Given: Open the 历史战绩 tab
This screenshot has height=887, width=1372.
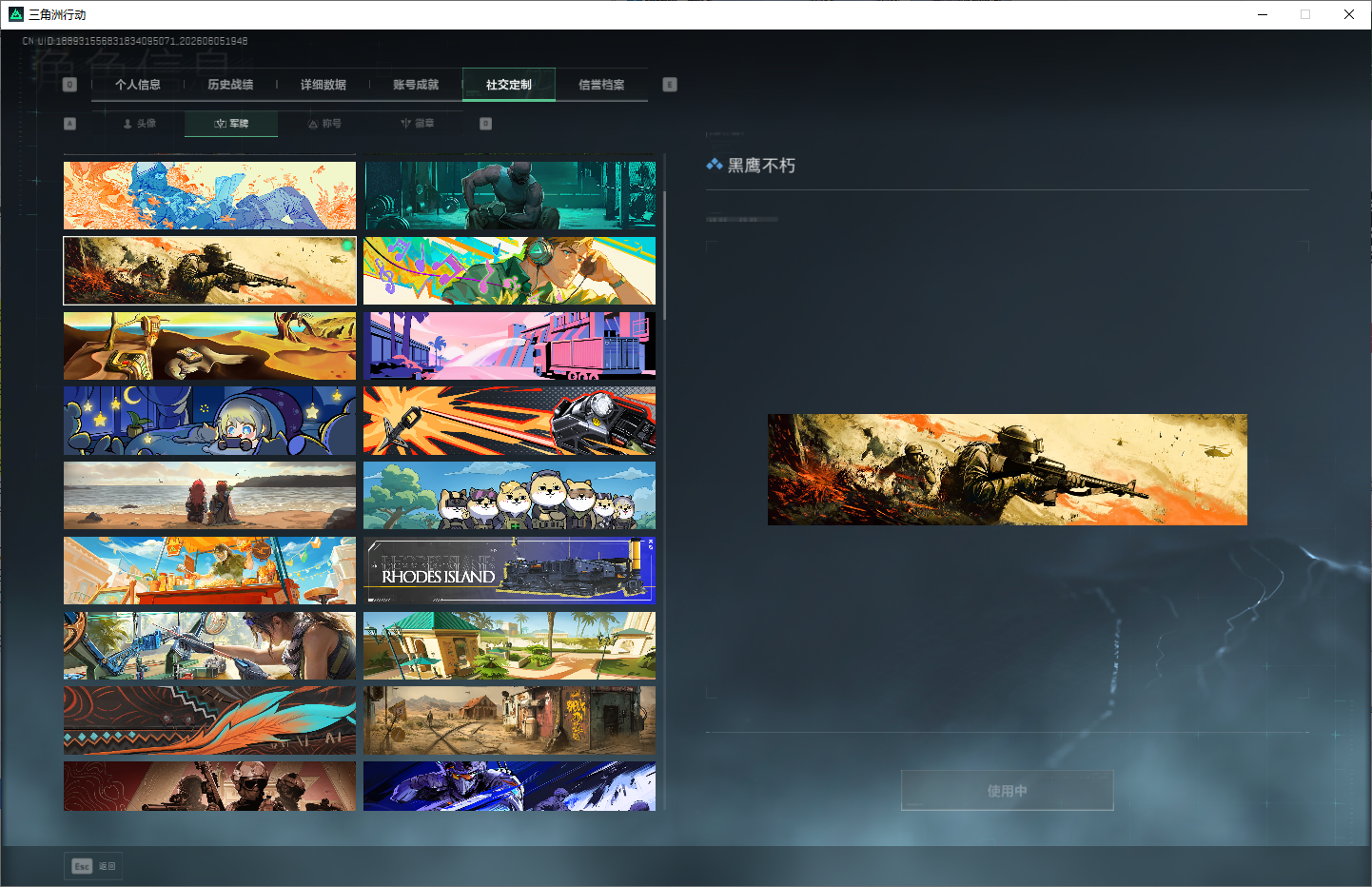Looking at the screenshot, I should tap(230, 85).
